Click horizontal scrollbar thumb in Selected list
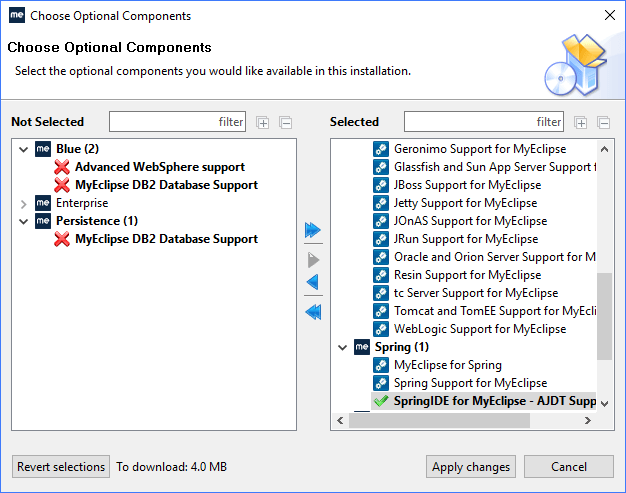This screenshot has height=493, width=626. pyautogui.click(x=439, y=420)
